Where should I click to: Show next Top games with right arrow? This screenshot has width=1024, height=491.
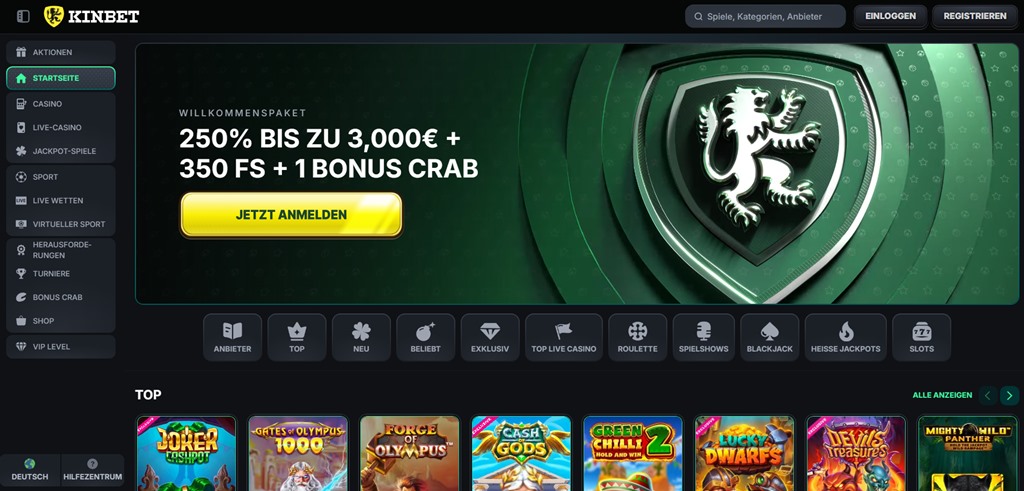1009,395
